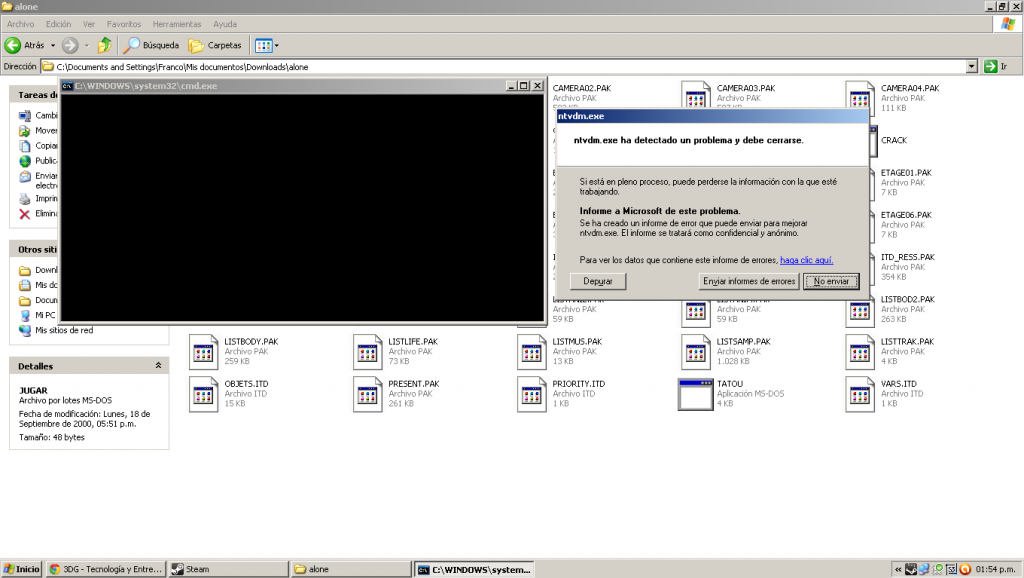
Task: Select the PRIORITY.ITD file icon
Action: pos(532,394)
